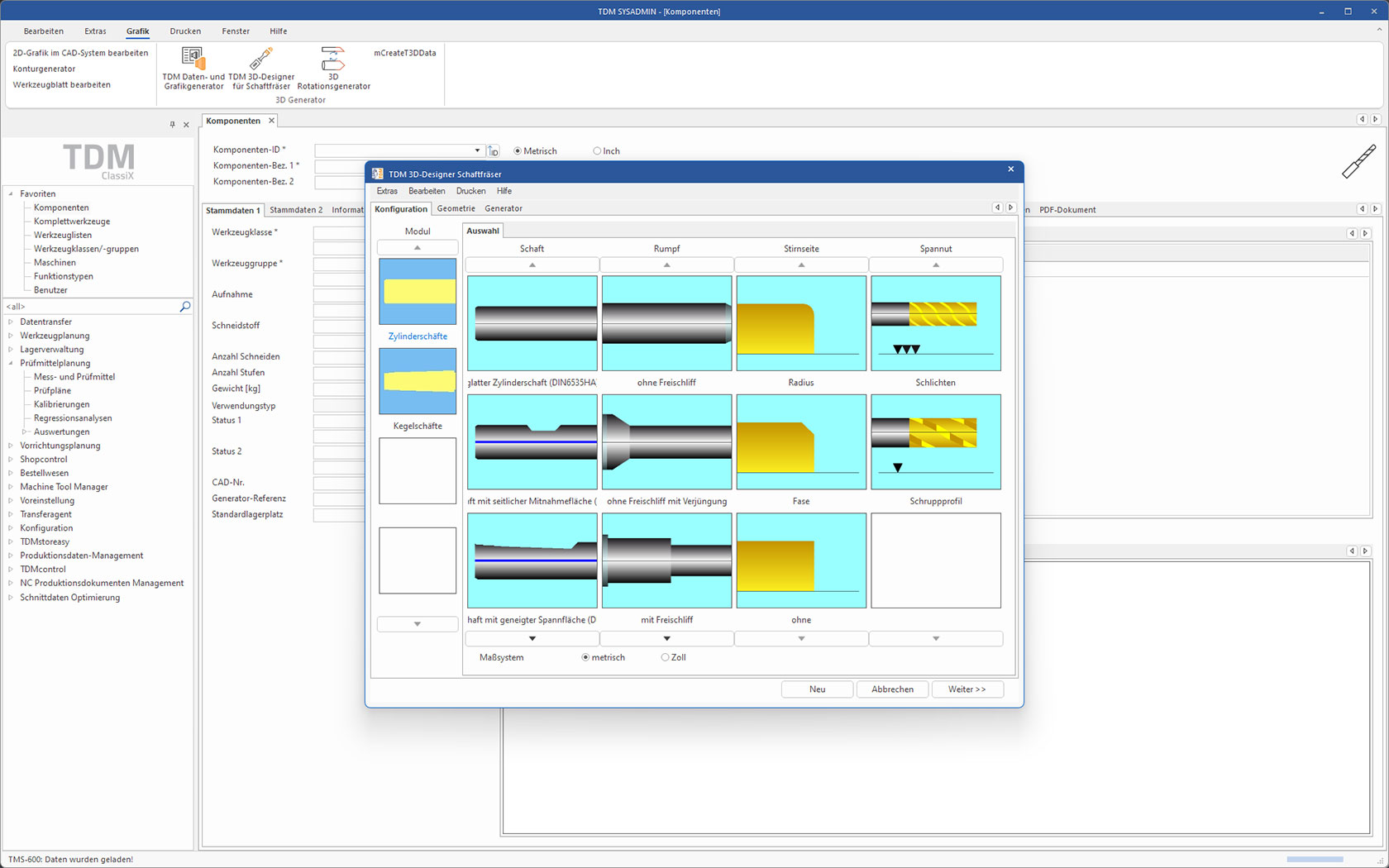This screenshot has width=1389, height=868.
Task: Collapse the Favoriten tree node
Action: coord(11,193)
